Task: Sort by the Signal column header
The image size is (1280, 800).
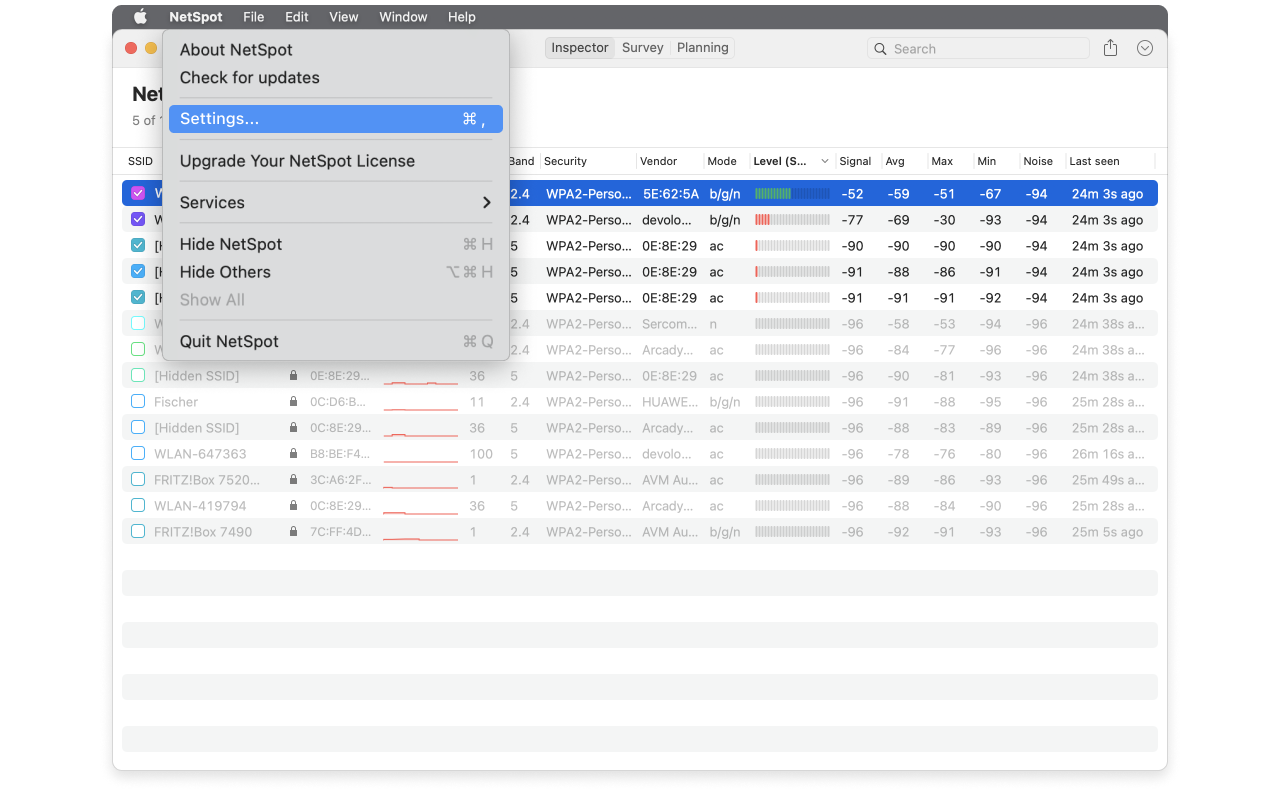Action: tap(856, 161)
